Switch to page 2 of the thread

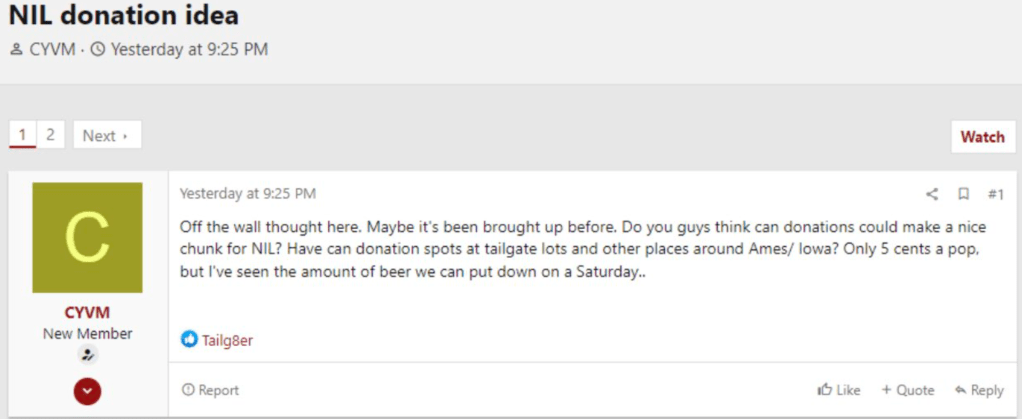50,135
